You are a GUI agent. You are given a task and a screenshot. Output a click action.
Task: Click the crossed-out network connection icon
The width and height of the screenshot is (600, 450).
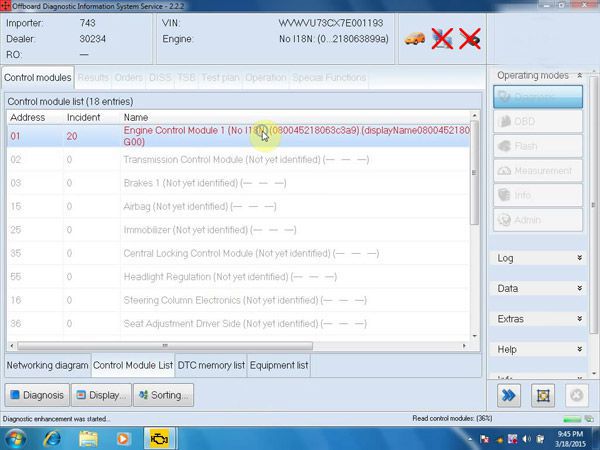[x=442, y=39]
